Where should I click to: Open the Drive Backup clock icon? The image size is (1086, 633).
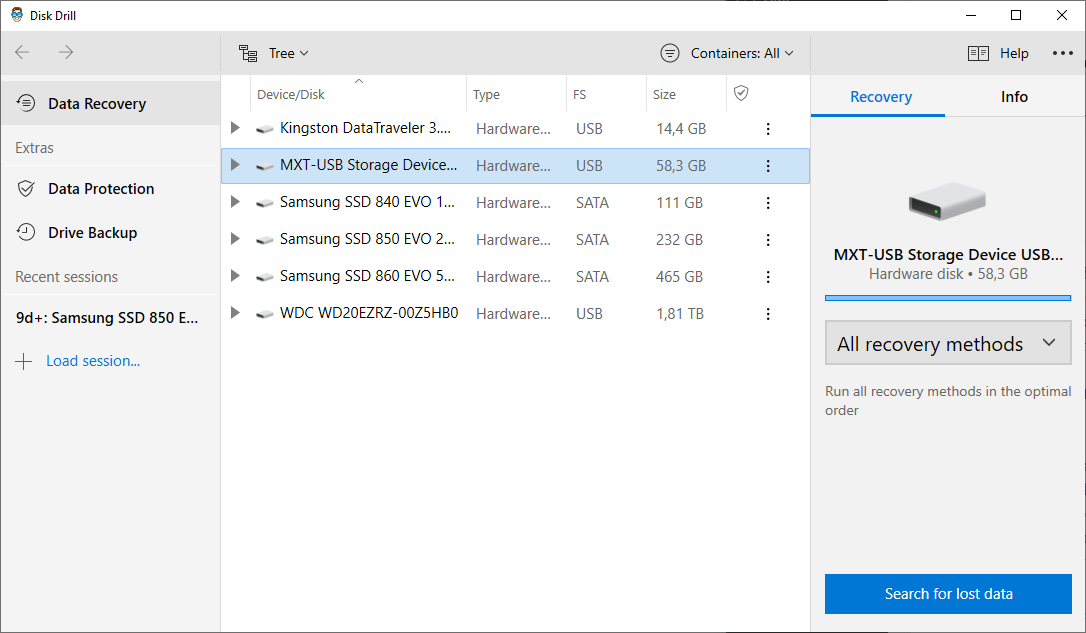(x=26, y=233)
